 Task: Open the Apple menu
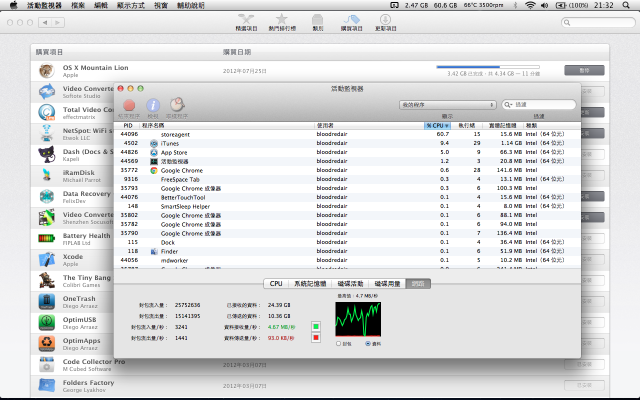pos(13,5)
